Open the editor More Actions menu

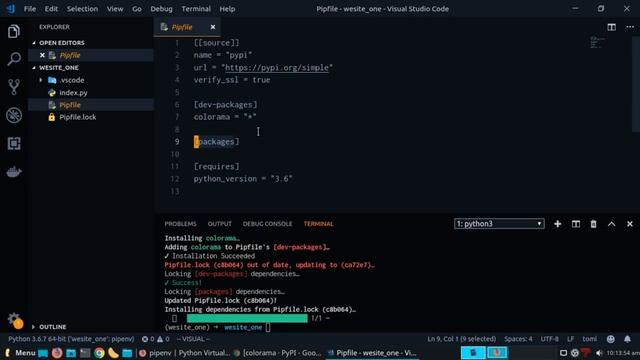point(630,27)
